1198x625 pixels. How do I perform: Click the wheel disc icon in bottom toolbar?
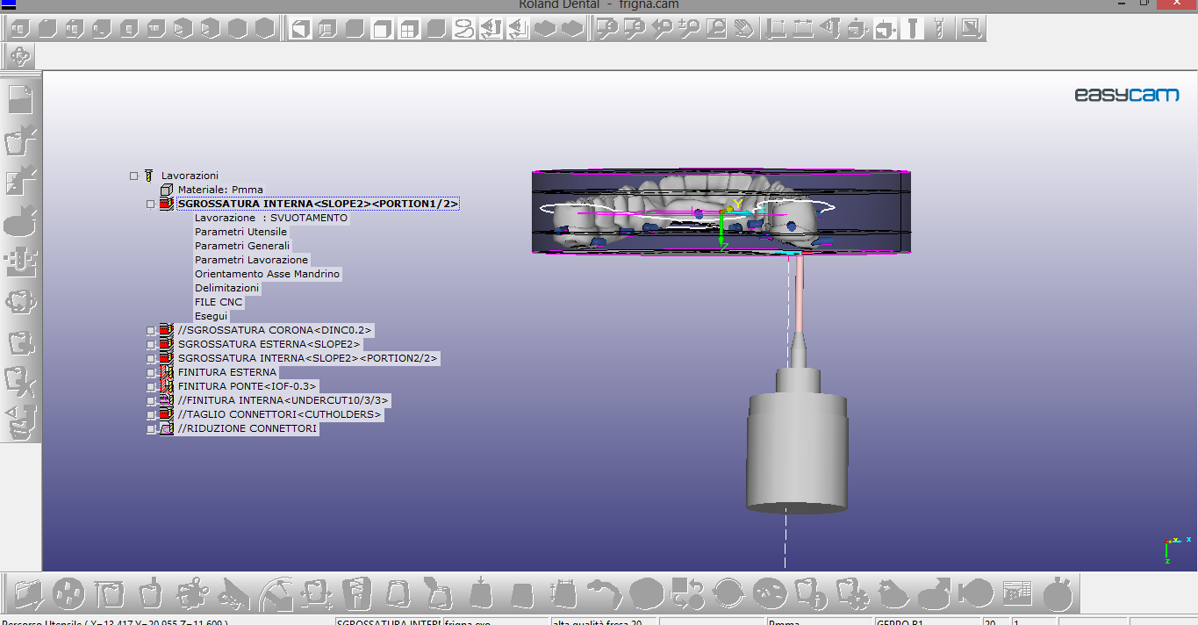point(68,594)
